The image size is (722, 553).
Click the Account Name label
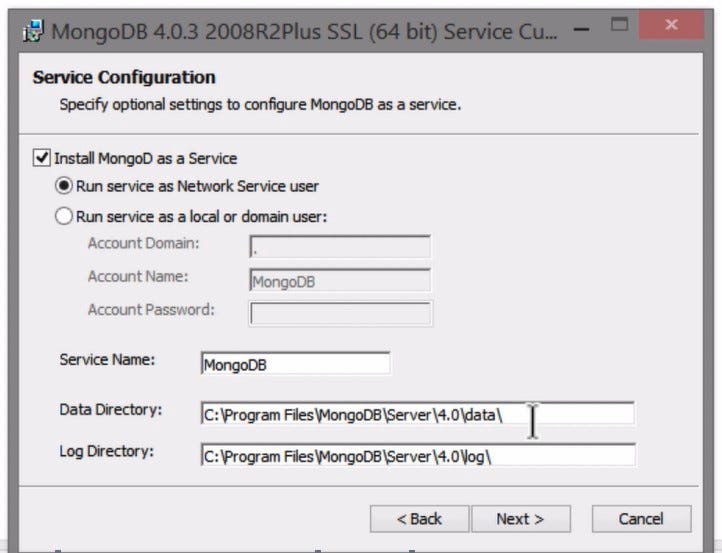tap(138, 276)
